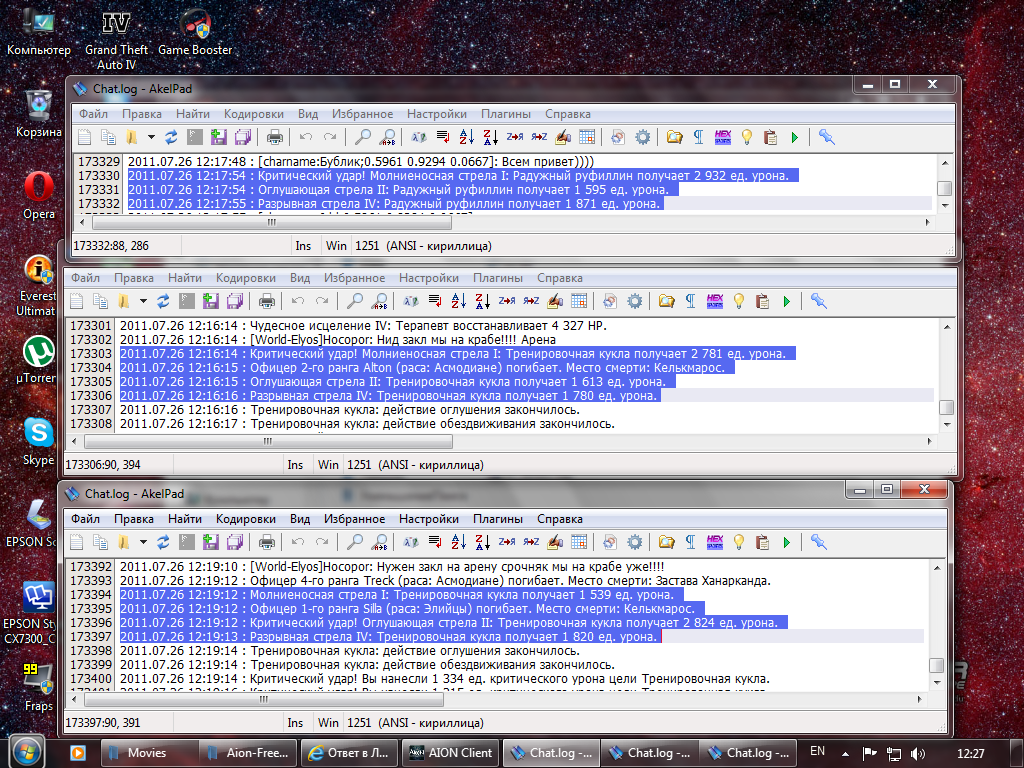
Task: Show hidden tray icons arrow
Action: (x=845, y=754)
